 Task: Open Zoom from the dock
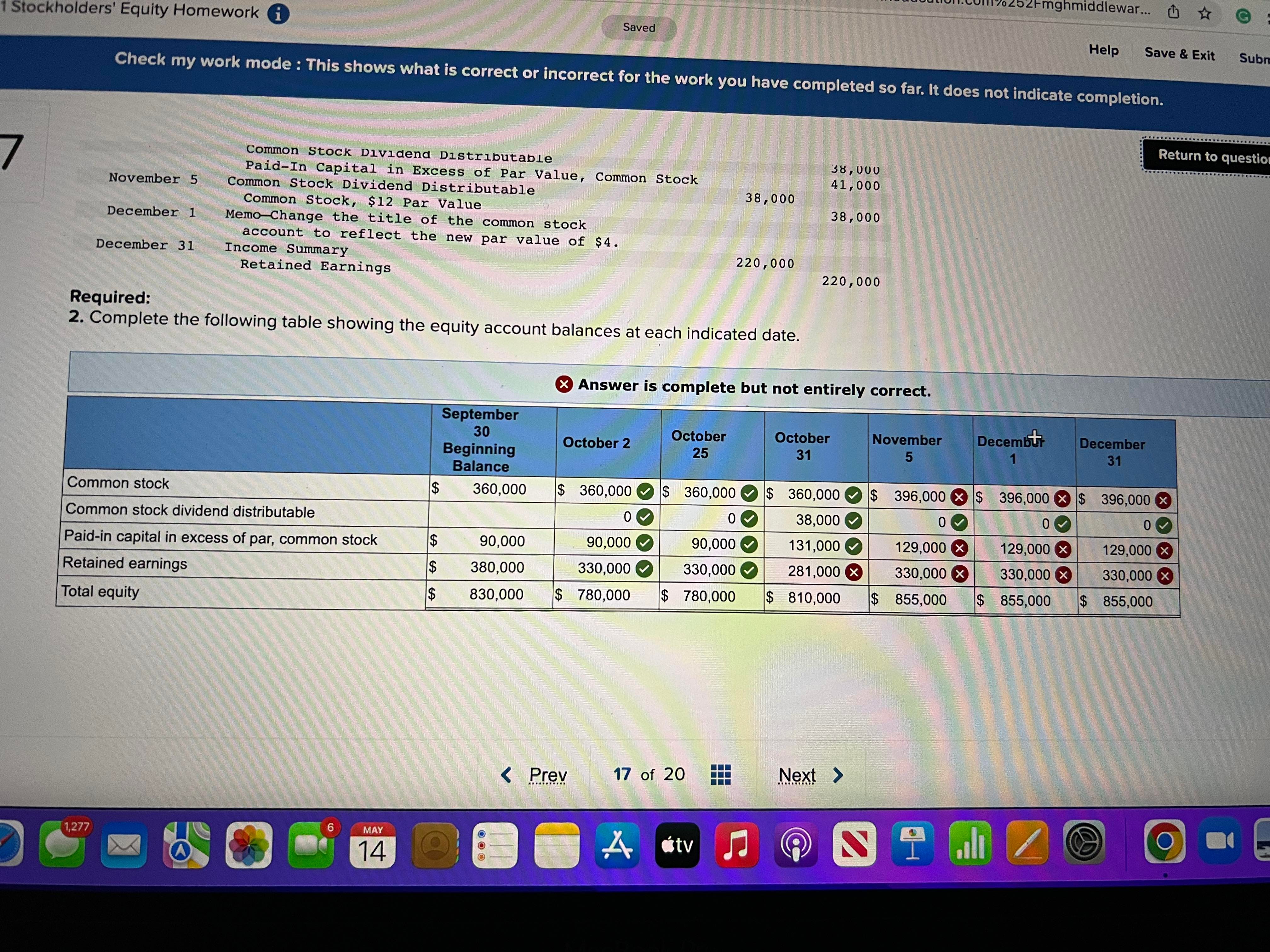point(1220,841)
